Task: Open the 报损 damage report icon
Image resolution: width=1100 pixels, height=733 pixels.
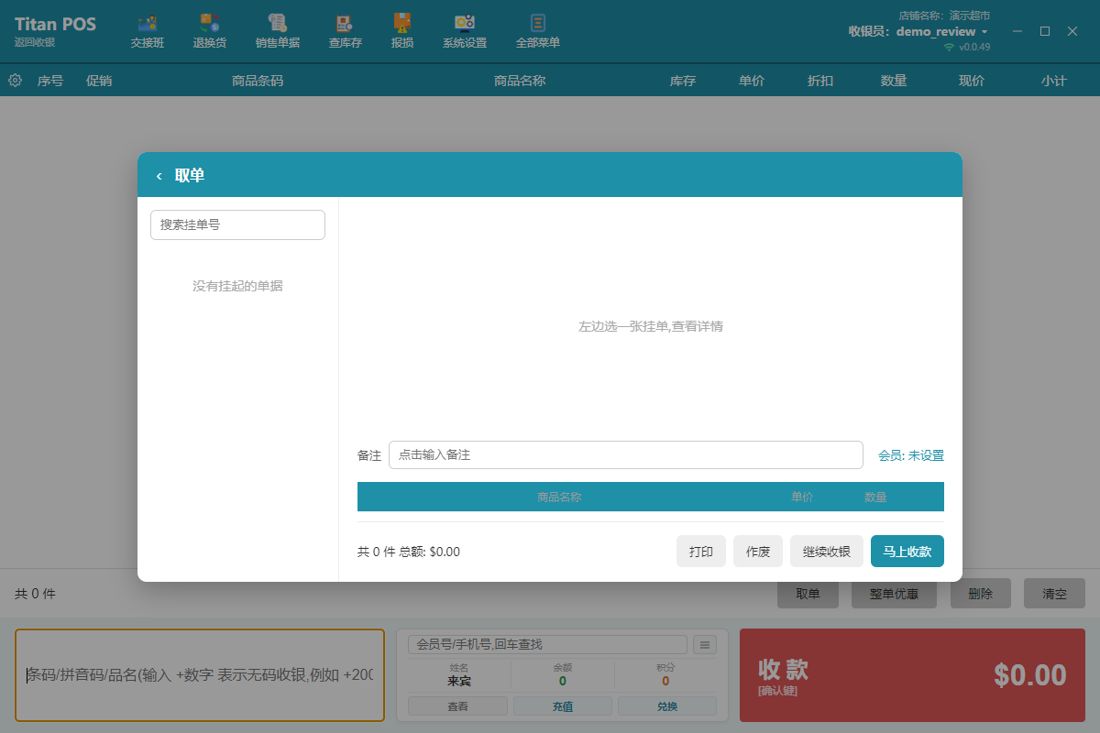Action: (402, 32)
